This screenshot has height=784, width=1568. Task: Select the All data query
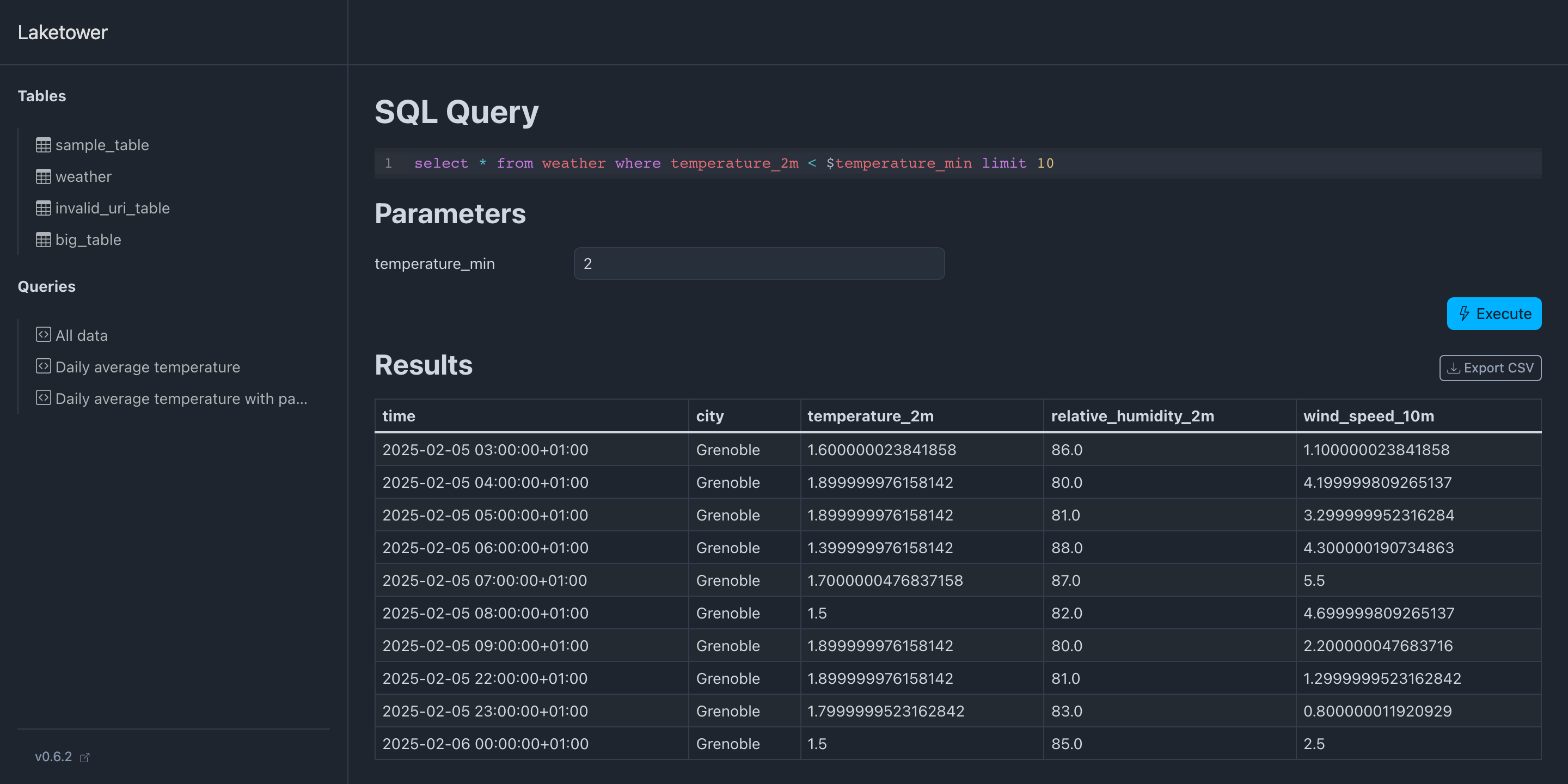pyautogui.click(x=81, y=335)
